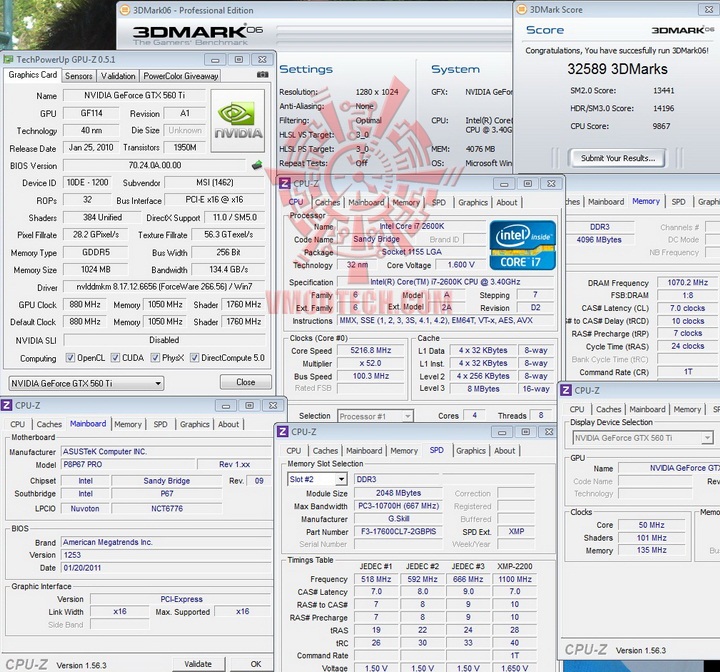The image size is (720, 672).
Task: Toggle the PhysX checkbox
Action: (155, 357)
